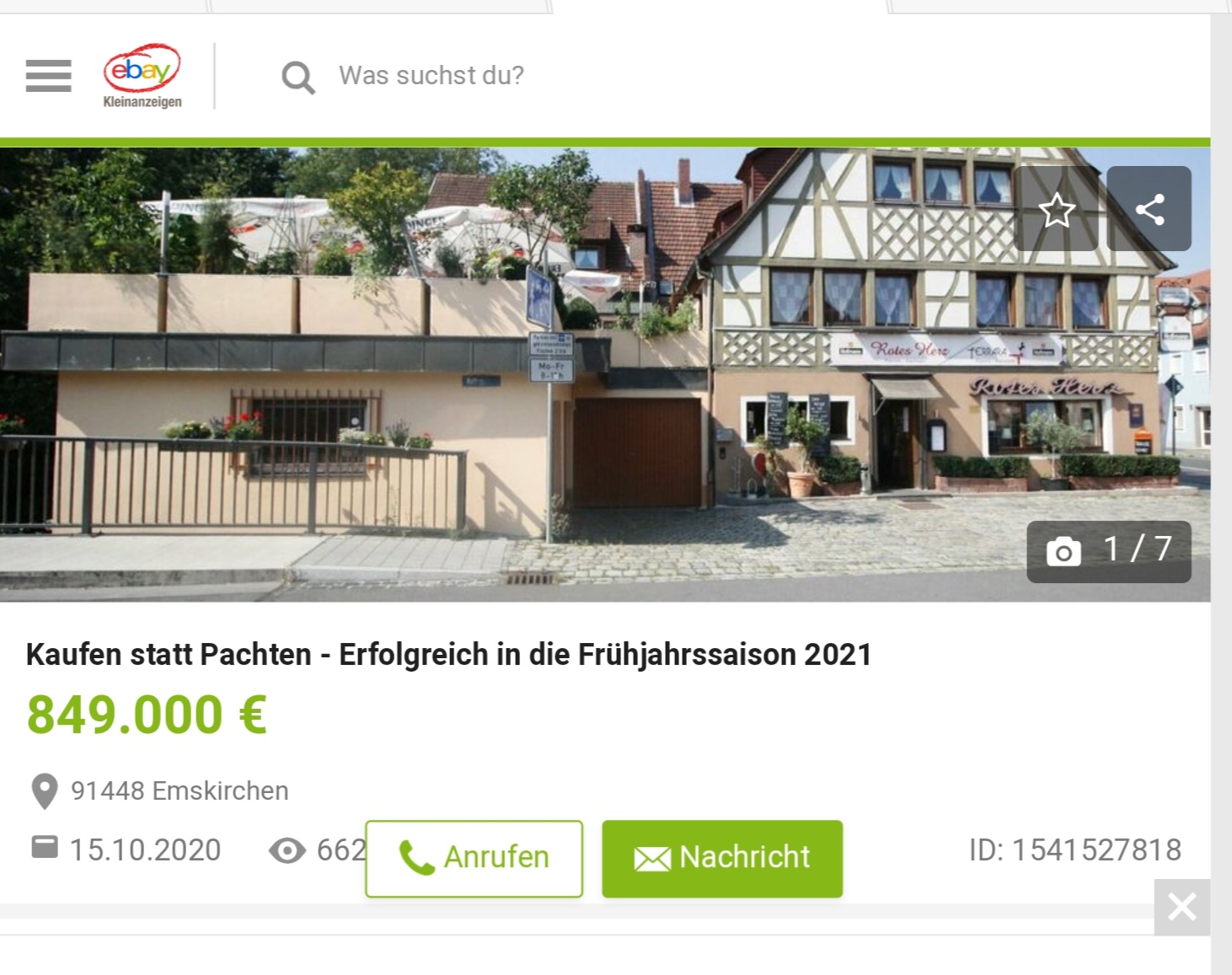Call seller with Anrufen button

click(x=474, y=858)
